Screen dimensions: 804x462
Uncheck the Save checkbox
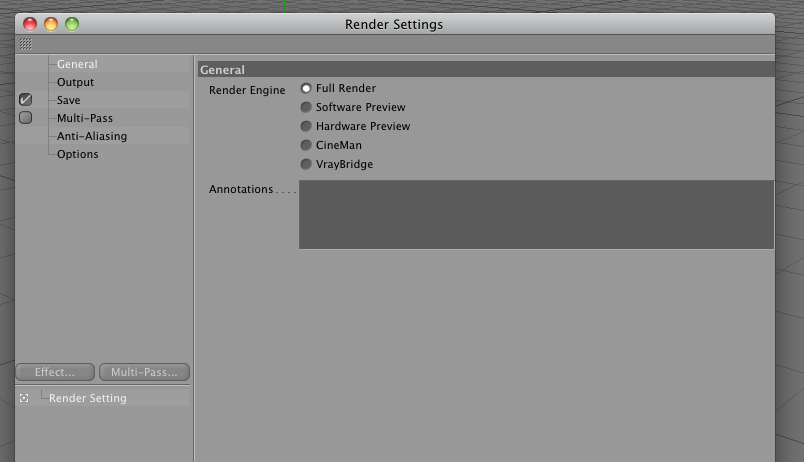pos(26,100)
